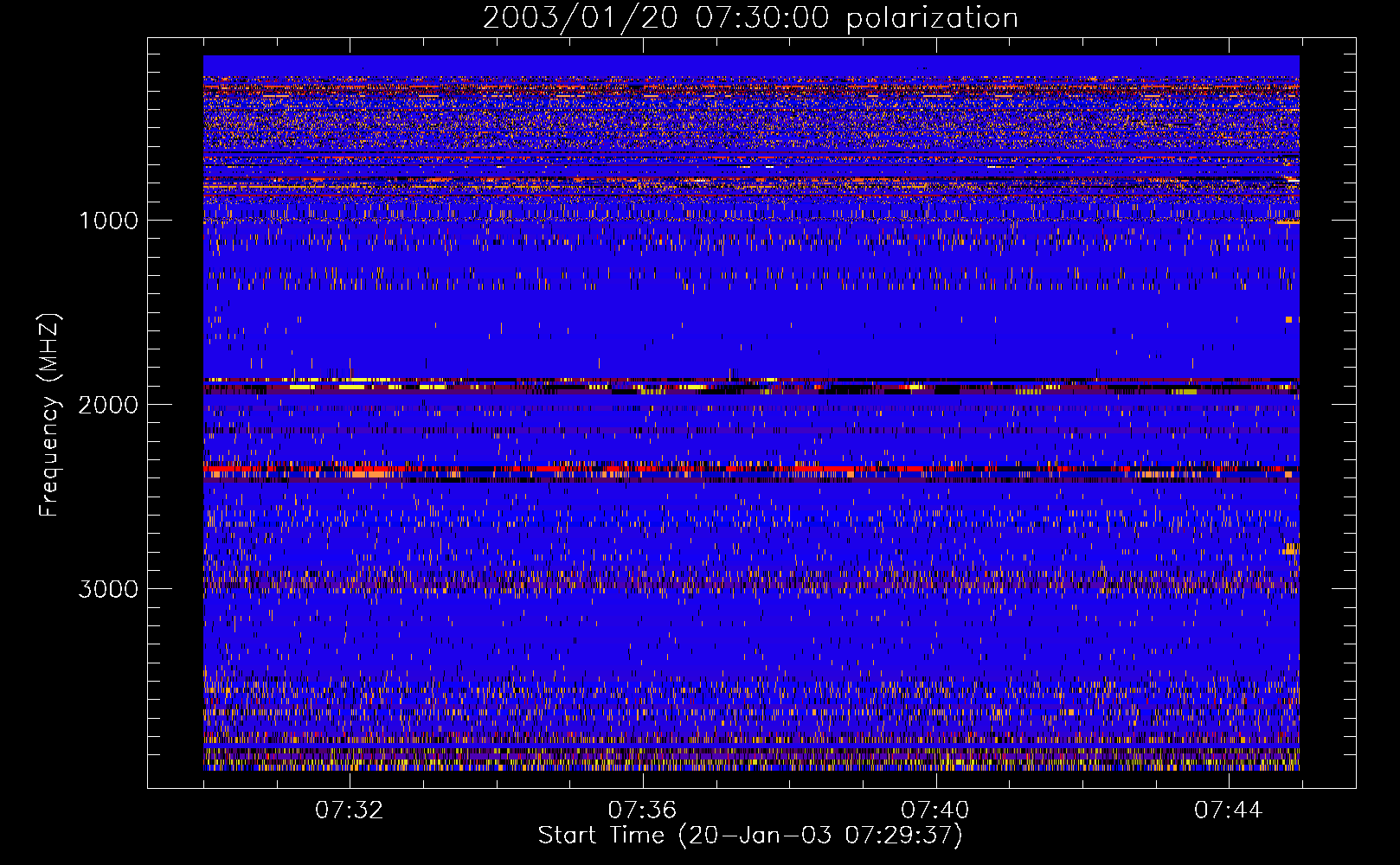Click the 07:32 time tick label
This screenshot has height=865, width=1400.
coord(350,811)
